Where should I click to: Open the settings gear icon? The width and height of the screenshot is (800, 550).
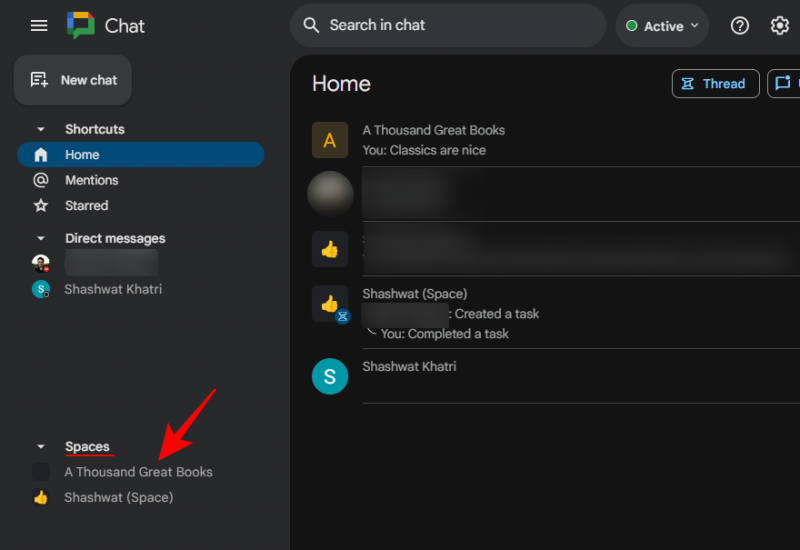780,26
